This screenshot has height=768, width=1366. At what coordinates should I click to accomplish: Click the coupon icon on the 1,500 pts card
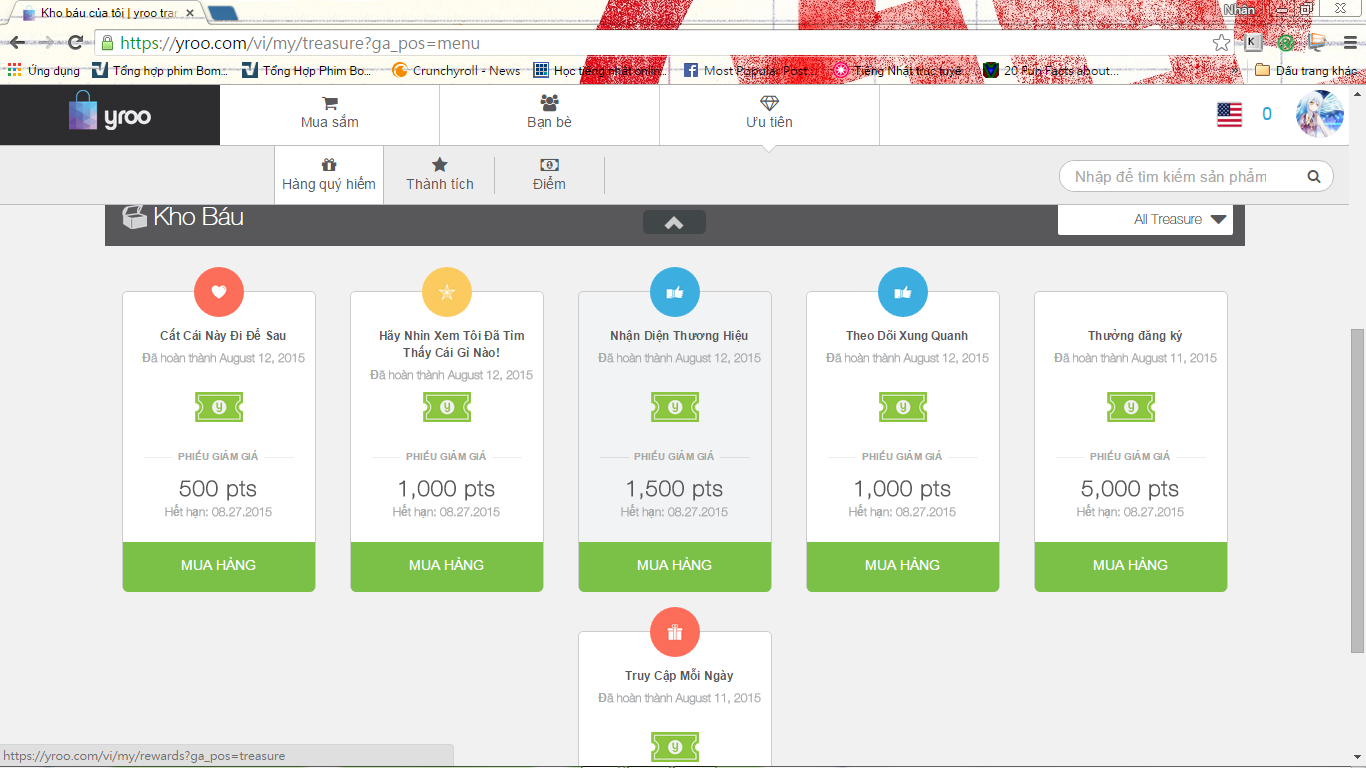click(x=675, y=407)
